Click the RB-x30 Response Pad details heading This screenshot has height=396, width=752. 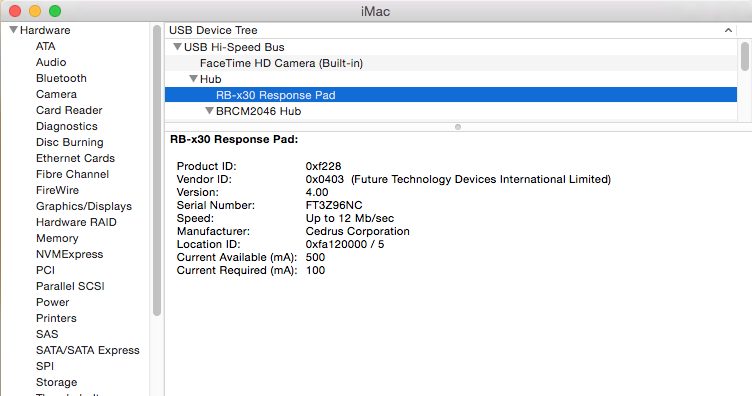tap(234, 140)
